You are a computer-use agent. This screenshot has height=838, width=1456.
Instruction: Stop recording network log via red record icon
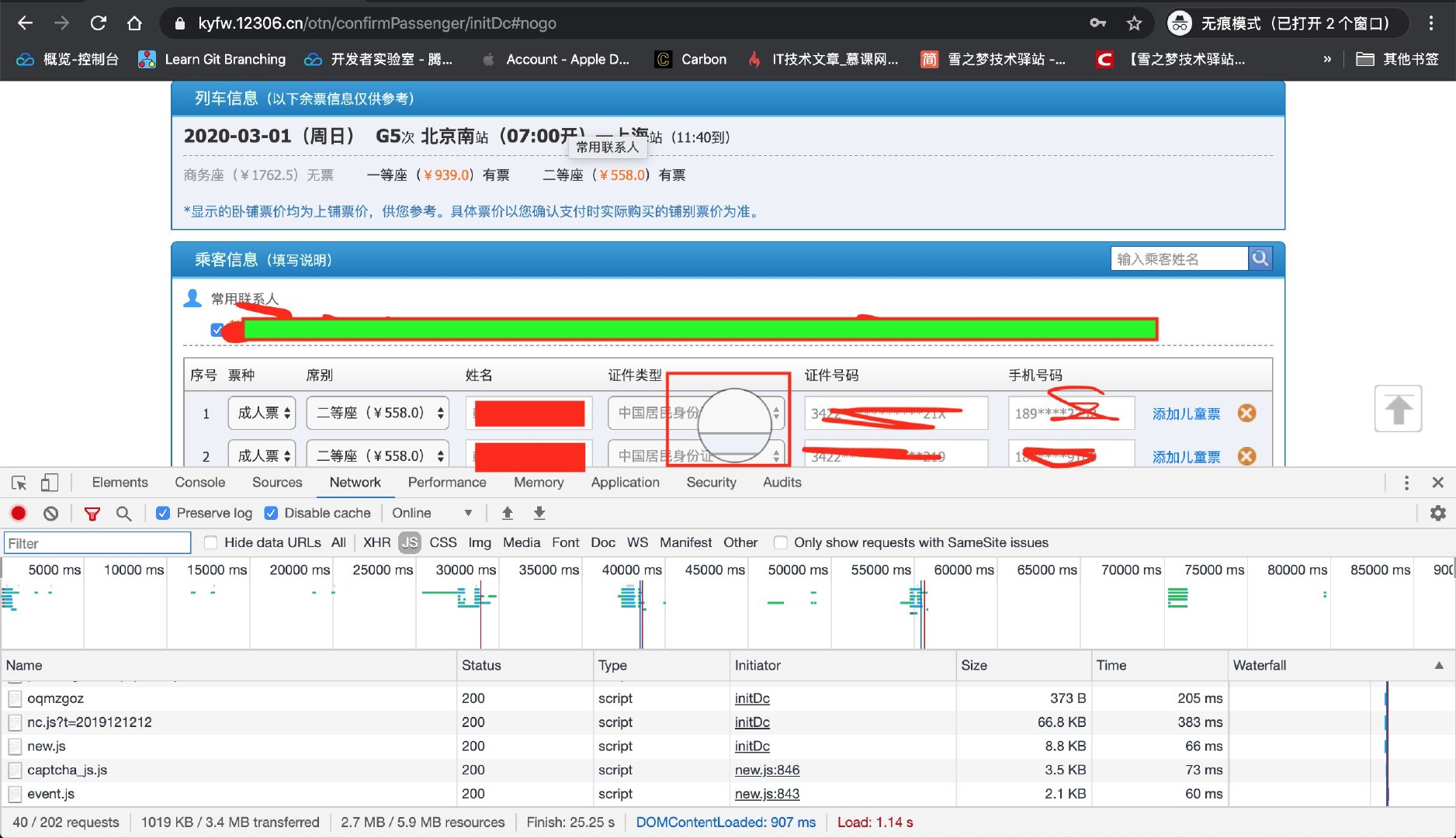[18, 513]
